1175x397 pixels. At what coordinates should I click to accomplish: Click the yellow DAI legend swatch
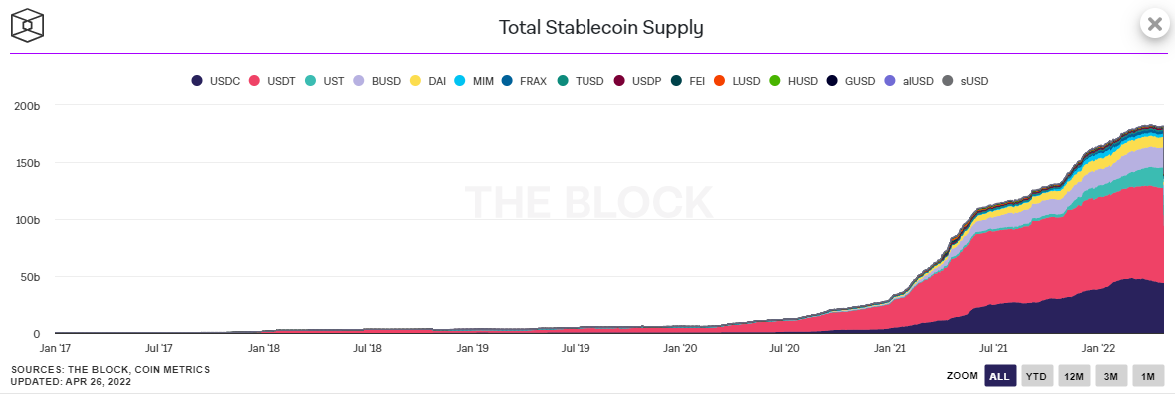(x=415, y=81)
